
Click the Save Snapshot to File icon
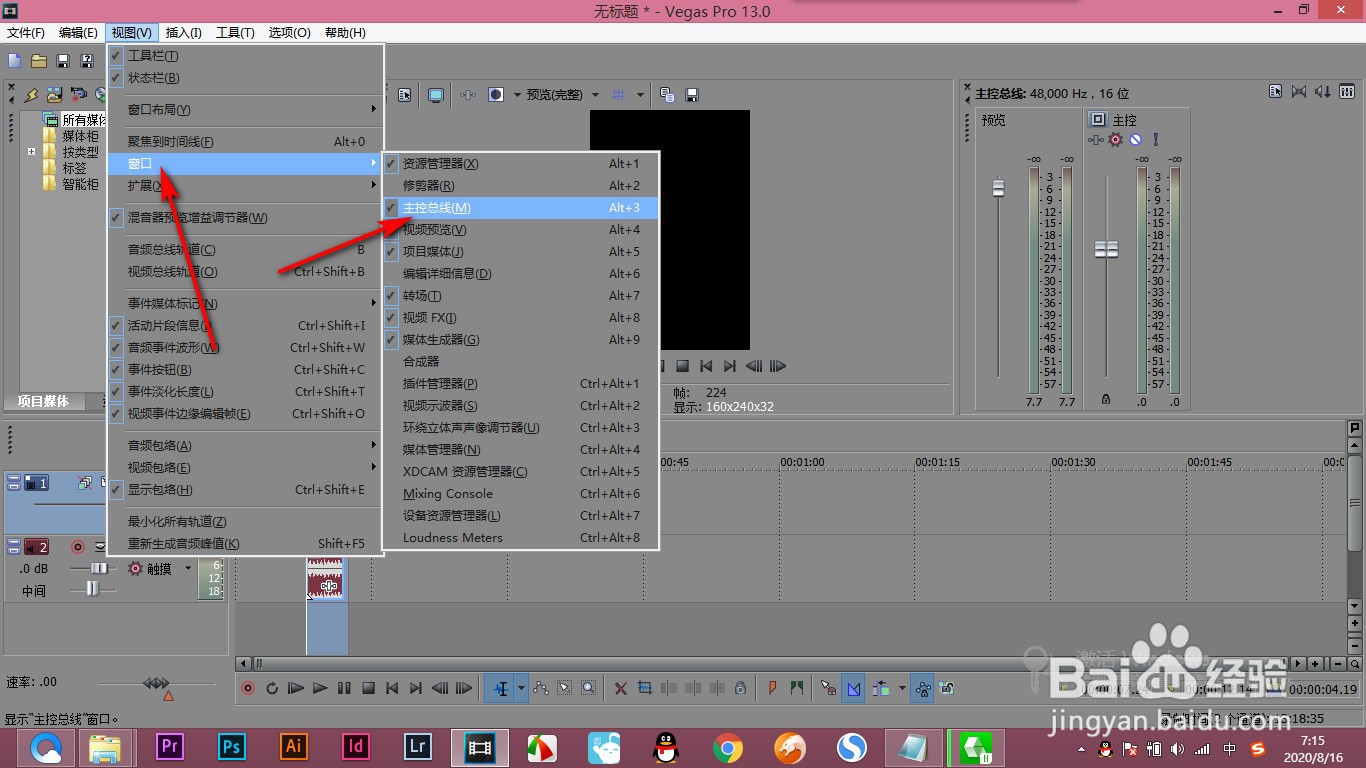[691, 95]
